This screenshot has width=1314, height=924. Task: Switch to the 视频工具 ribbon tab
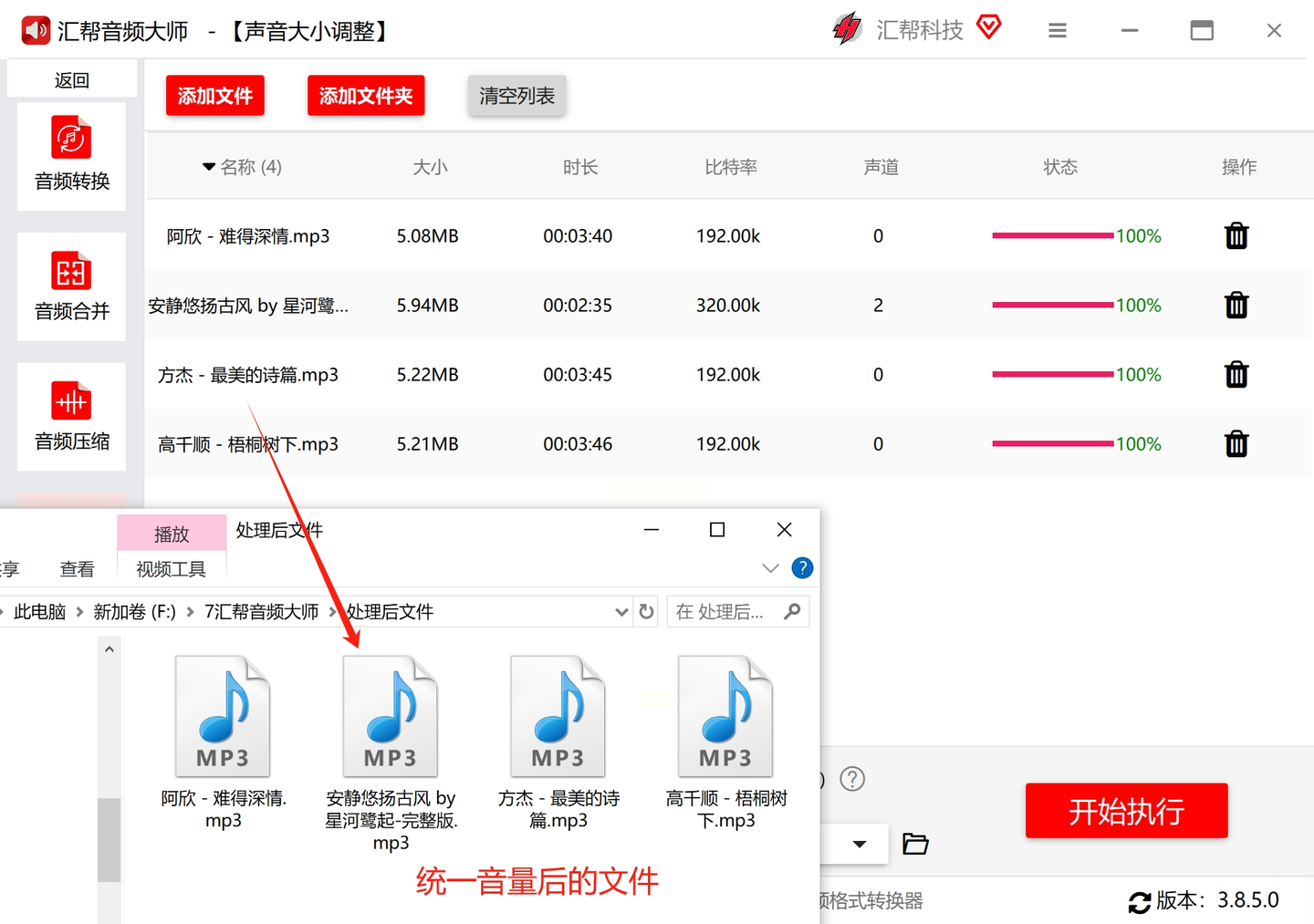pos(171,569)
